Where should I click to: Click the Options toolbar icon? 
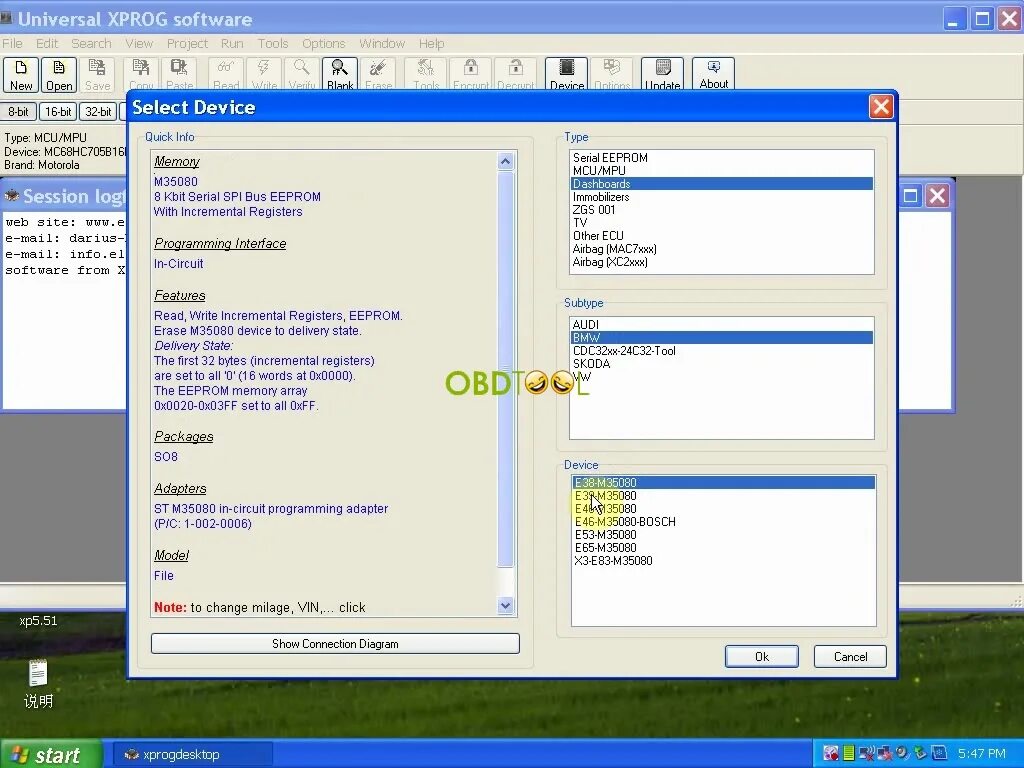click(x=612, y=74)
